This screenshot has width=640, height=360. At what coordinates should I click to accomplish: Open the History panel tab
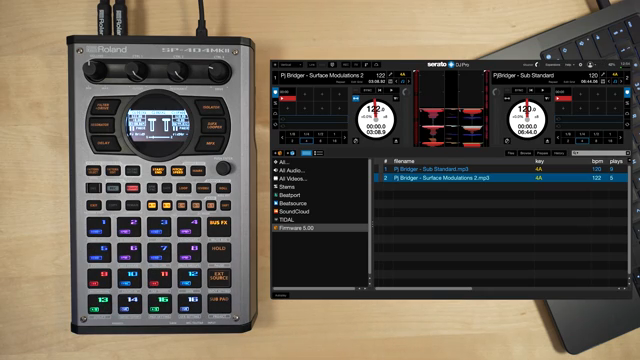[x=559, y=153]
